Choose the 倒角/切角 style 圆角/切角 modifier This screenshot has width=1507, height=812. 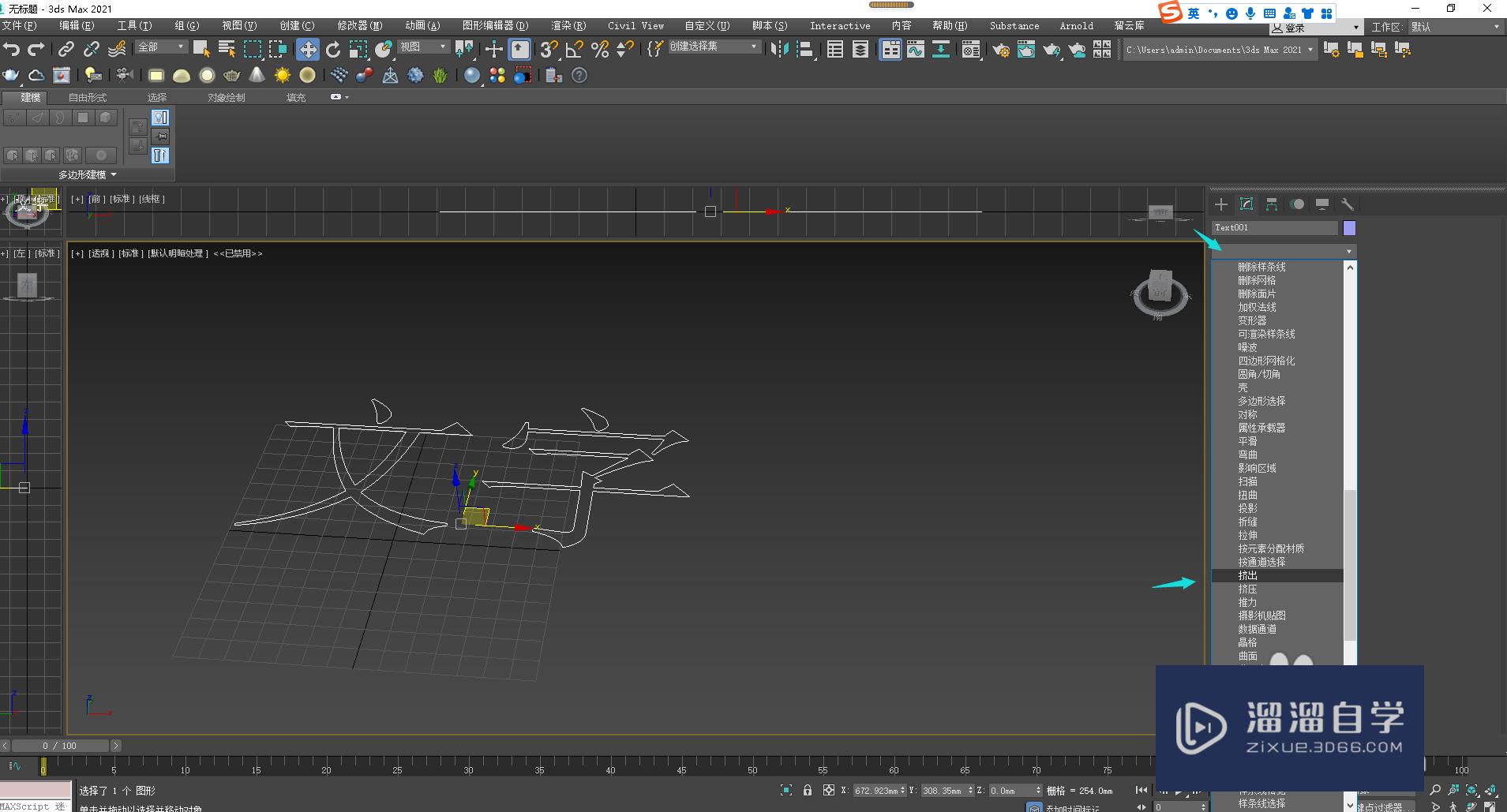(x=1277, y=375)
